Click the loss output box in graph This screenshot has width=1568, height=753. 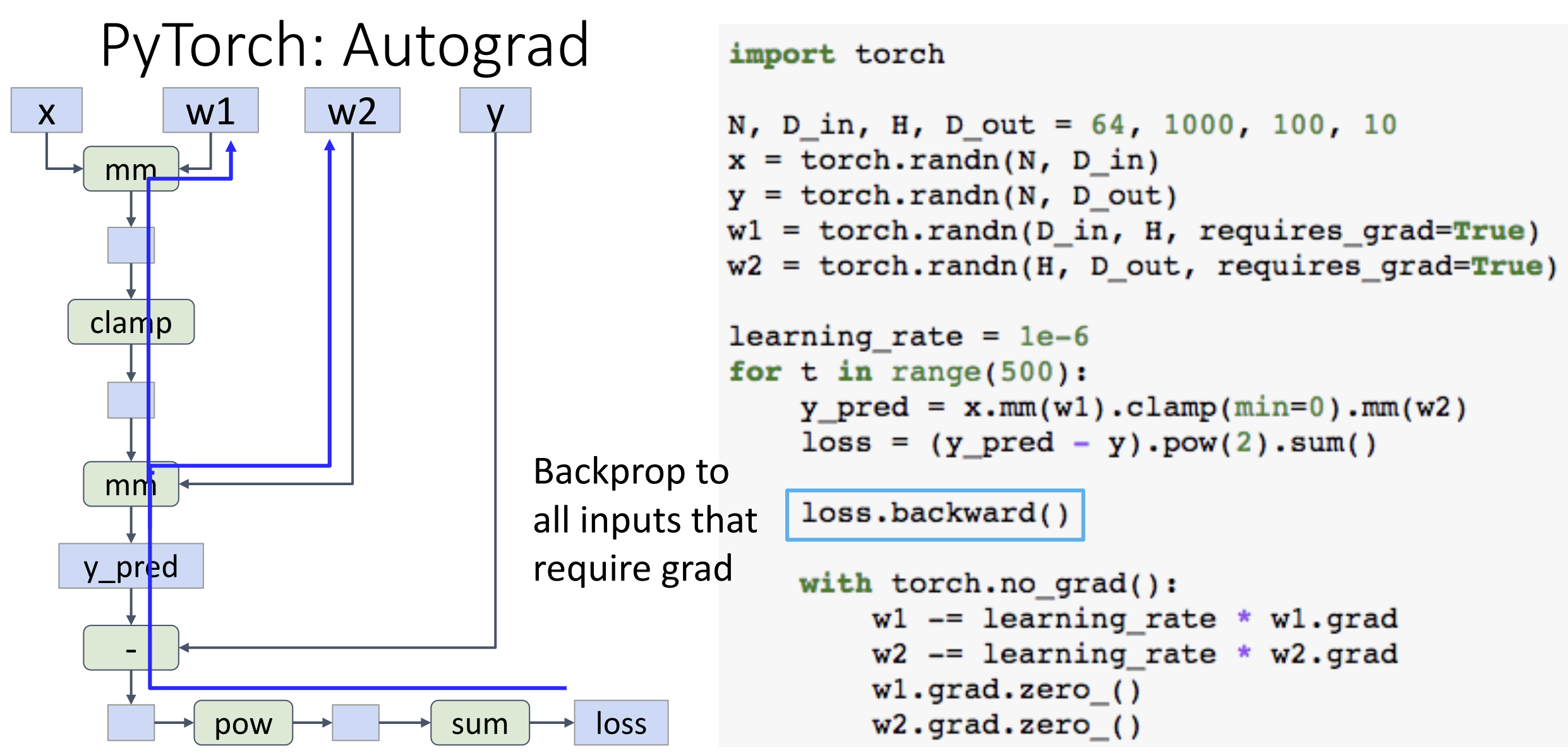pyautogui.click(x=621, y=722)
